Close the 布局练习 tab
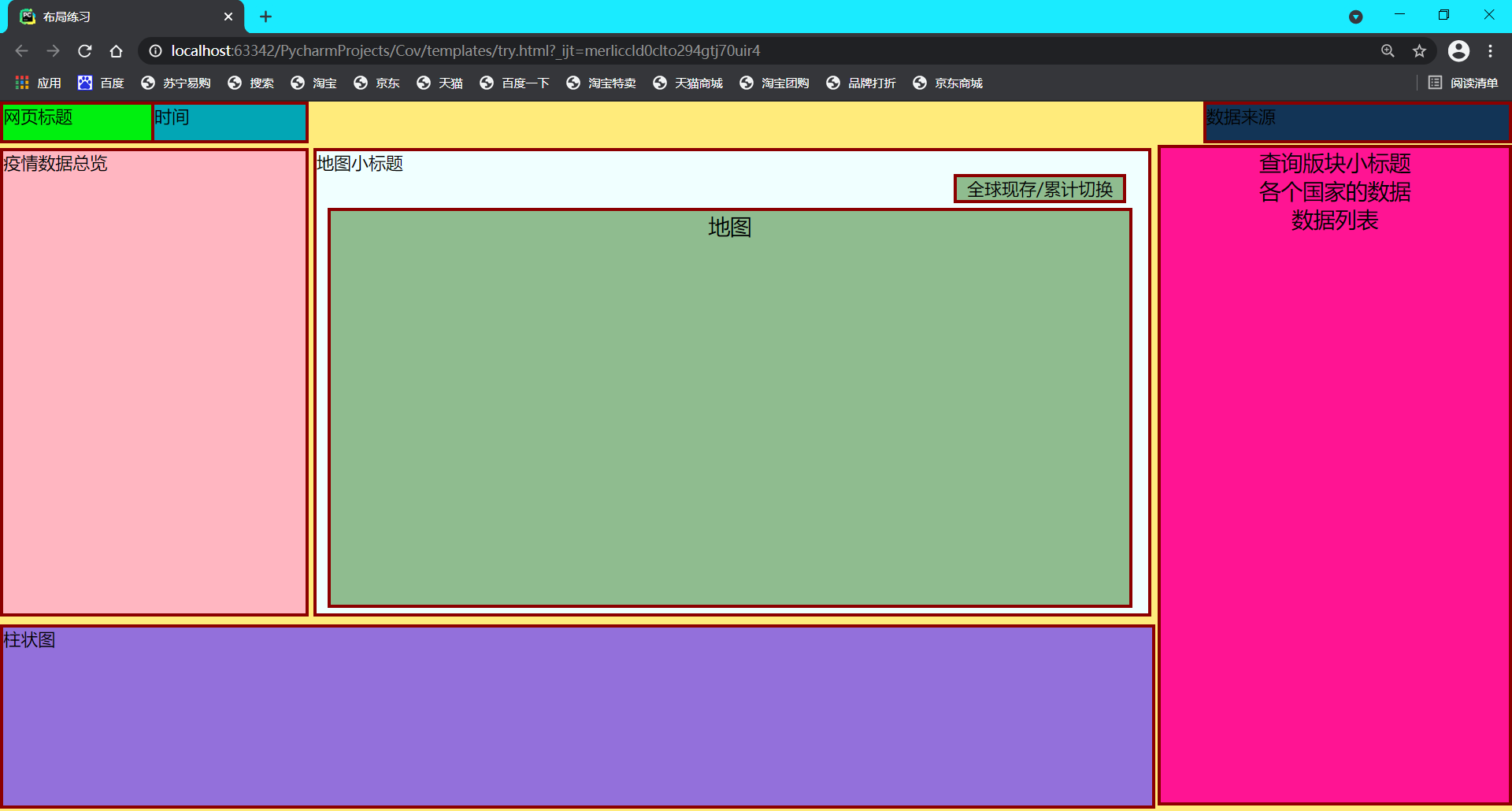Screen dimensions: 1512x811 (x=228, y=17)
